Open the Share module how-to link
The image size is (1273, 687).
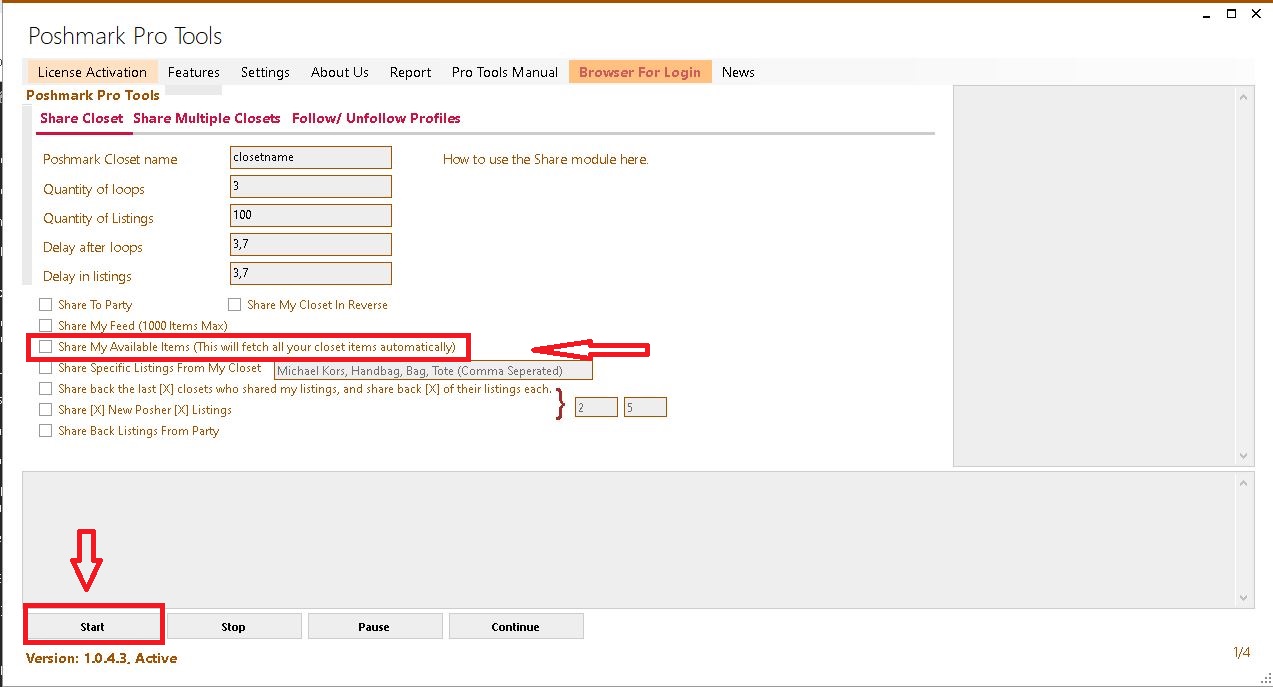pyautogui.click(x=546, y=159)
